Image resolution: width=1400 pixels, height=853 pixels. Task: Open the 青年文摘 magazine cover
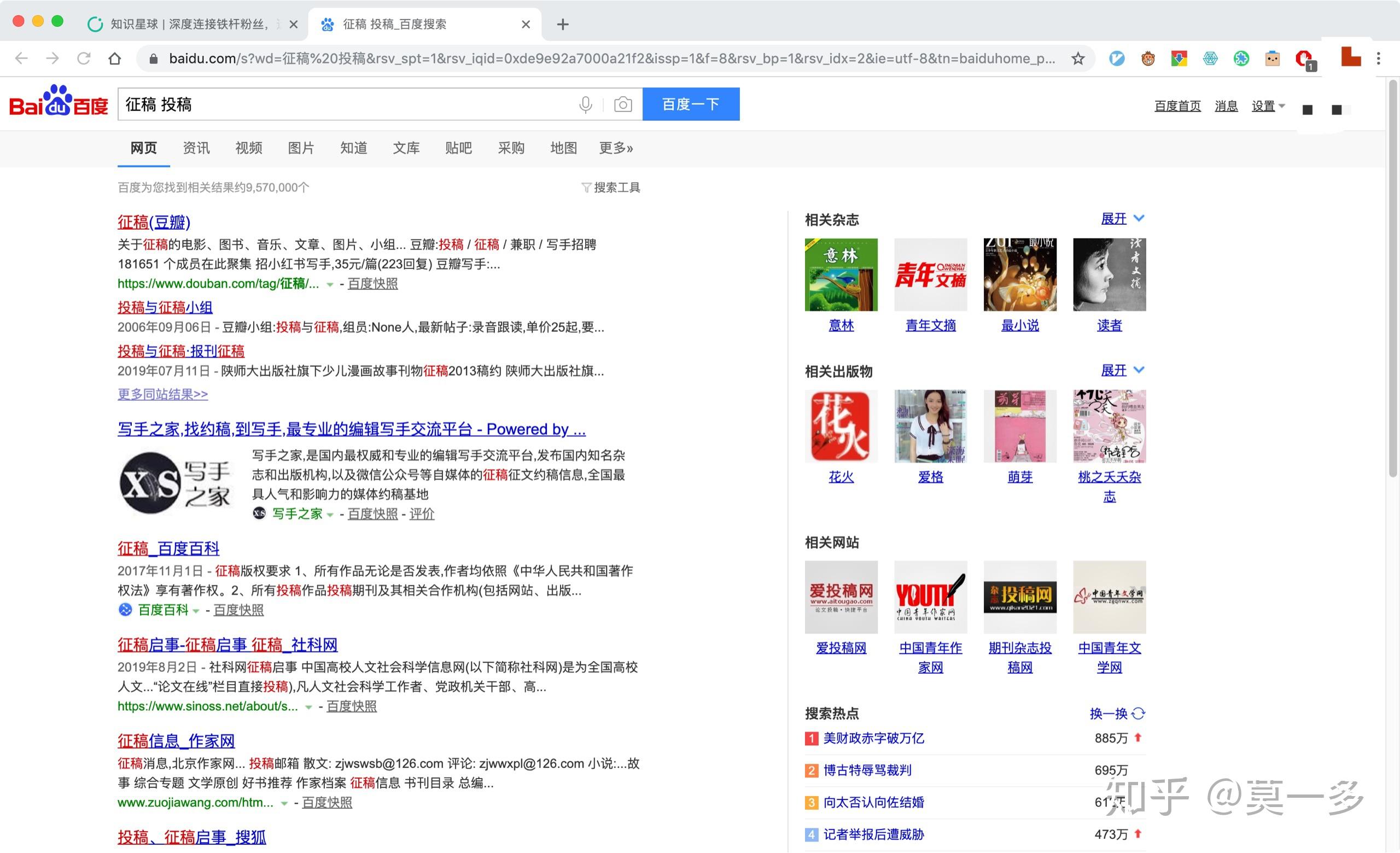(x=930, y=274)
